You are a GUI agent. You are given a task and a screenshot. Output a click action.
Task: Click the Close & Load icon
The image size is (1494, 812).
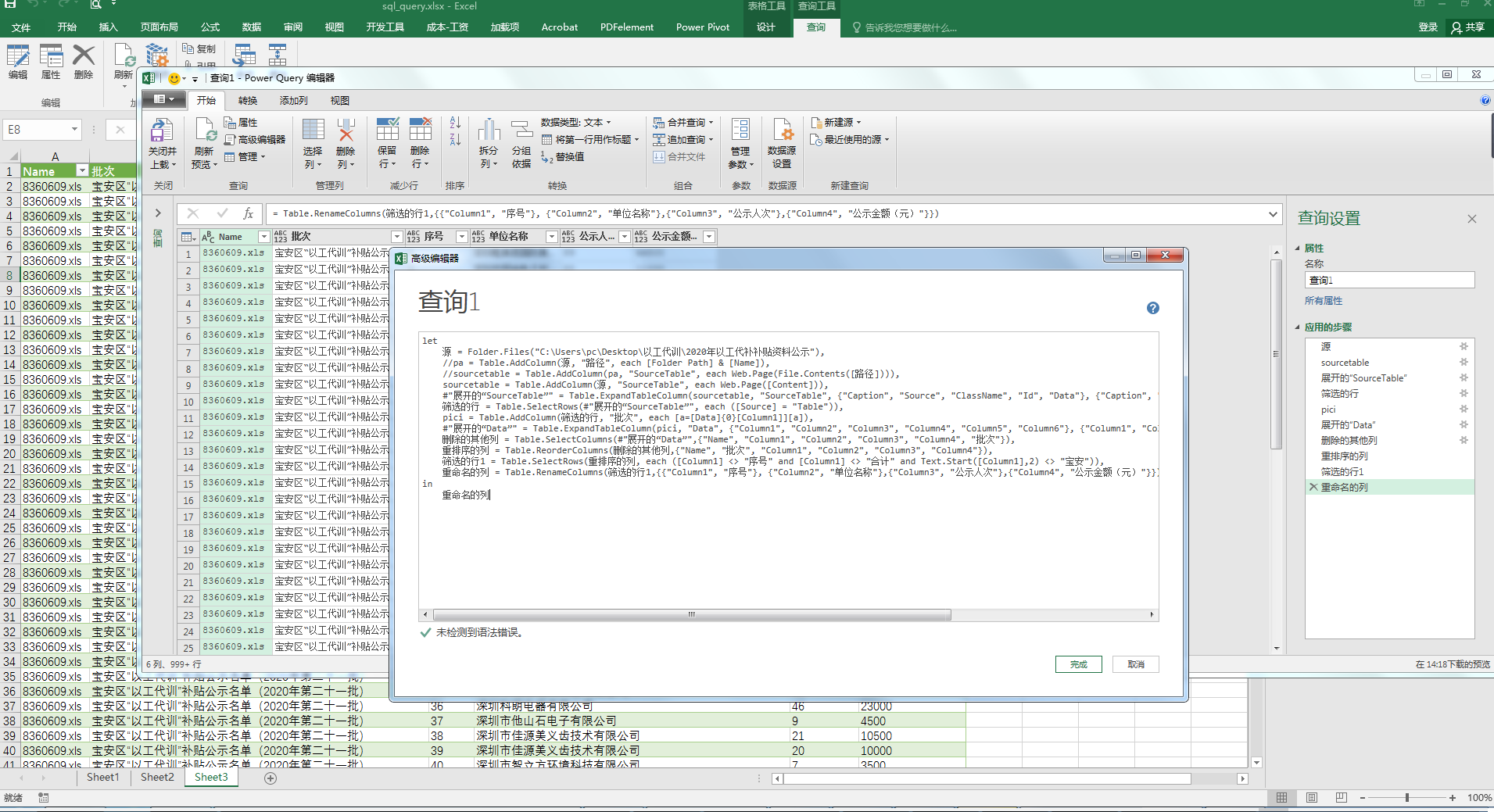coord(162,130)
